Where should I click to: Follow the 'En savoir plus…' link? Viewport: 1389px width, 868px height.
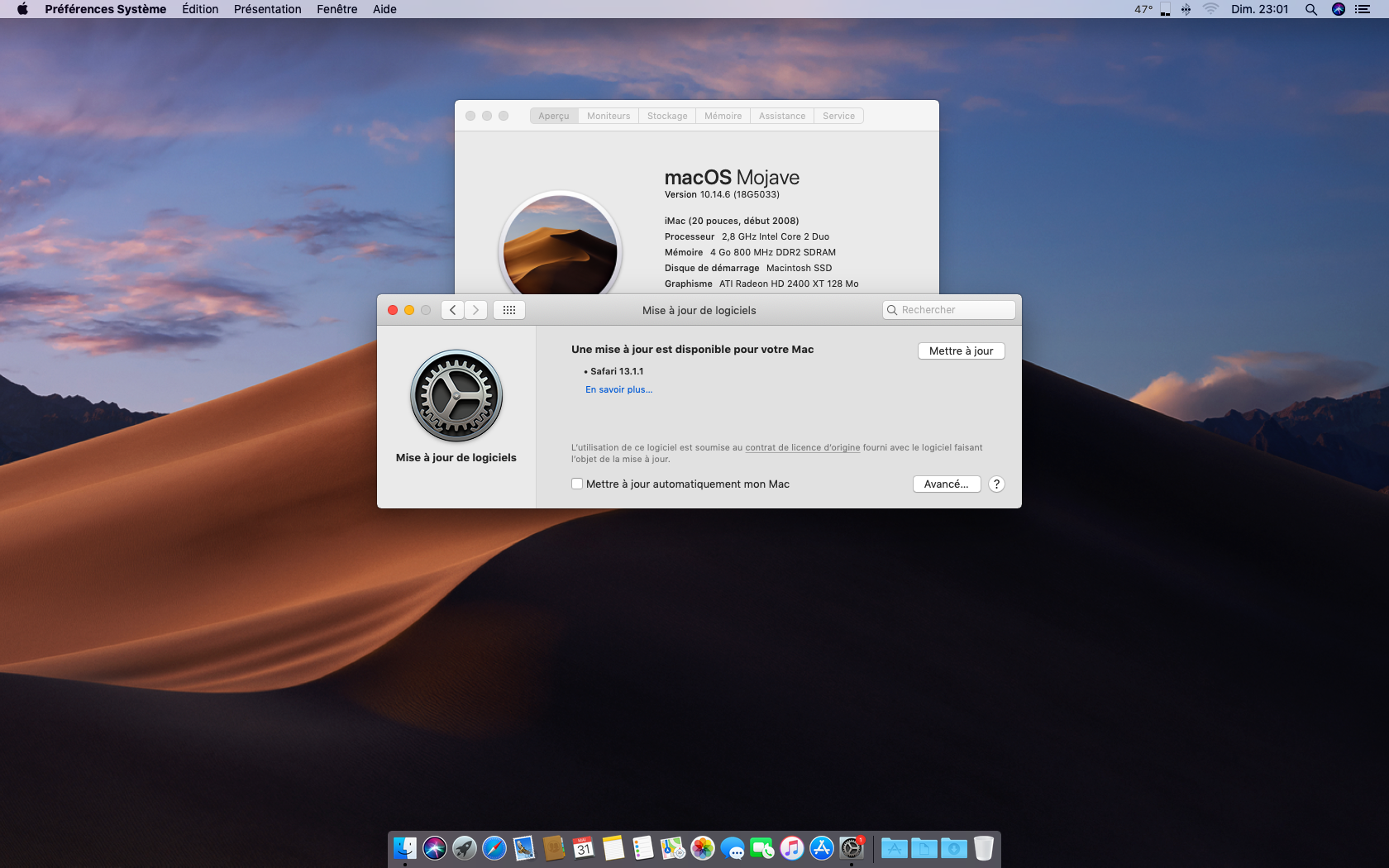coord(618,389)
